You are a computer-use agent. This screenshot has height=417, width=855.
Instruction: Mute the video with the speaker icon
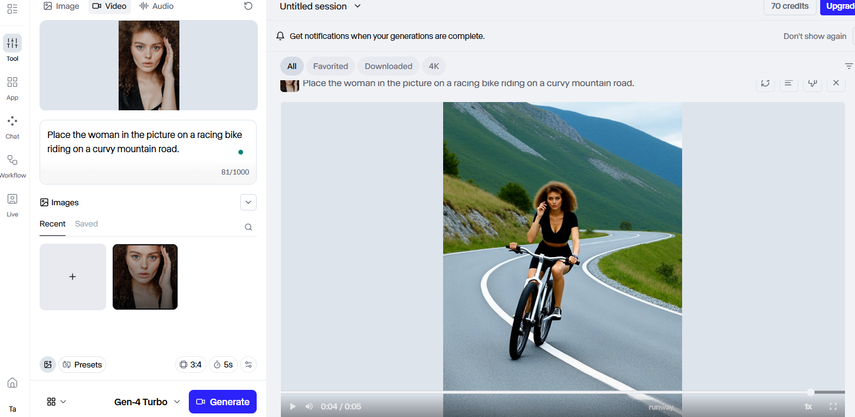pos(309,407)
